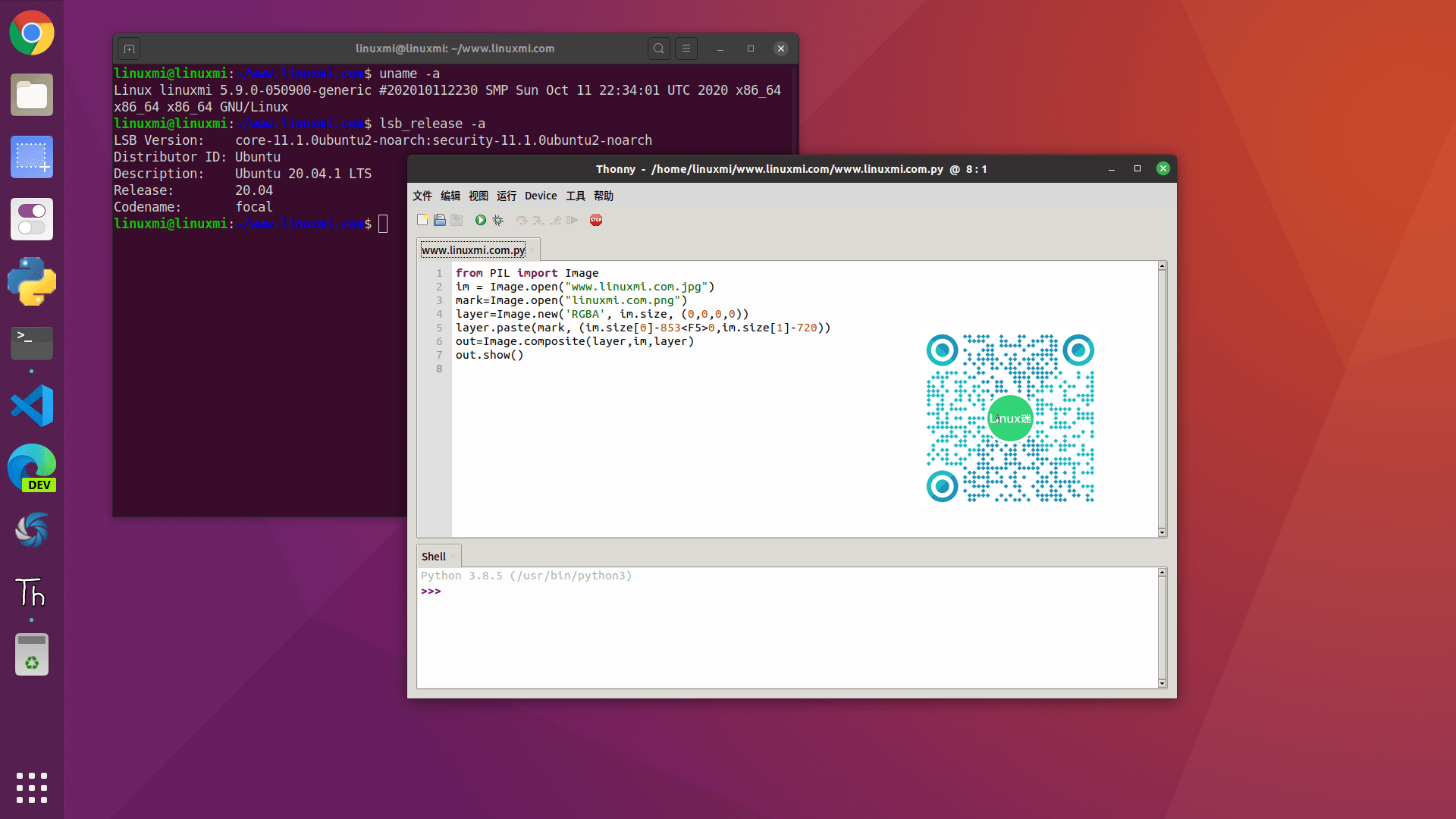
Task: Stop the backend with the red STOP icon
Action: 596,220
